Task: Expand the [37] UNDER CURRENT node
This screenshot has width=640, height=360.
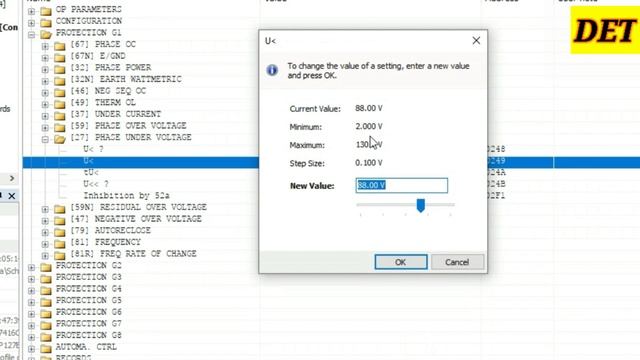Action: (45, 116)
